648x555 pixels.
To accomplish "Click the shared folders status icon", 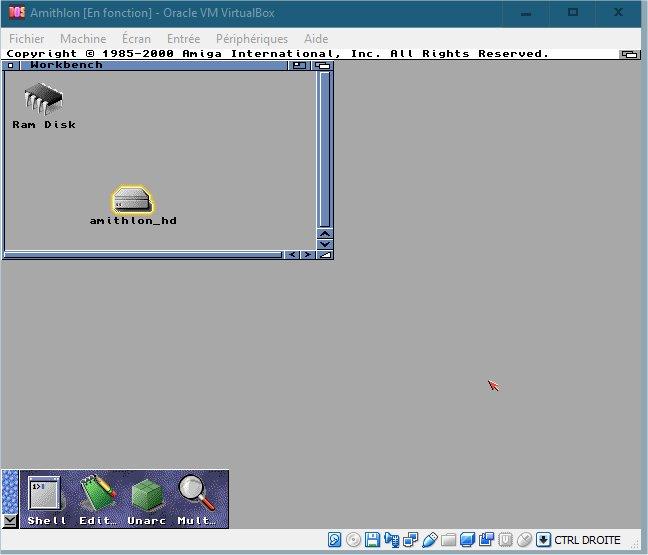I will [x=448, y=540].
